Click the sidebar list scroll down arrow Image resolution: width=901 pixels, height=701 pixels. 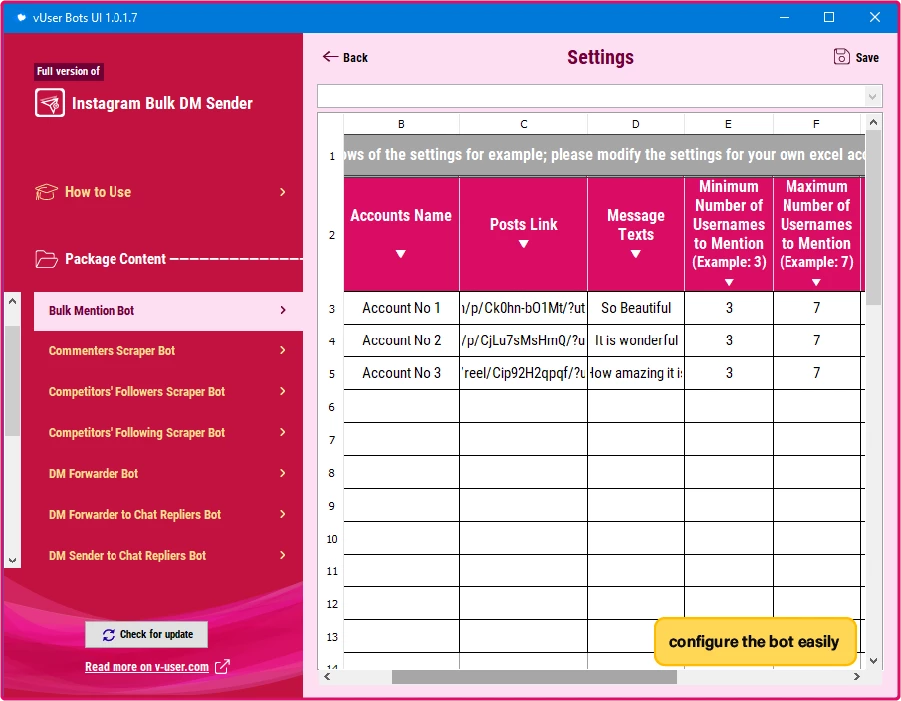pos(12,560)
